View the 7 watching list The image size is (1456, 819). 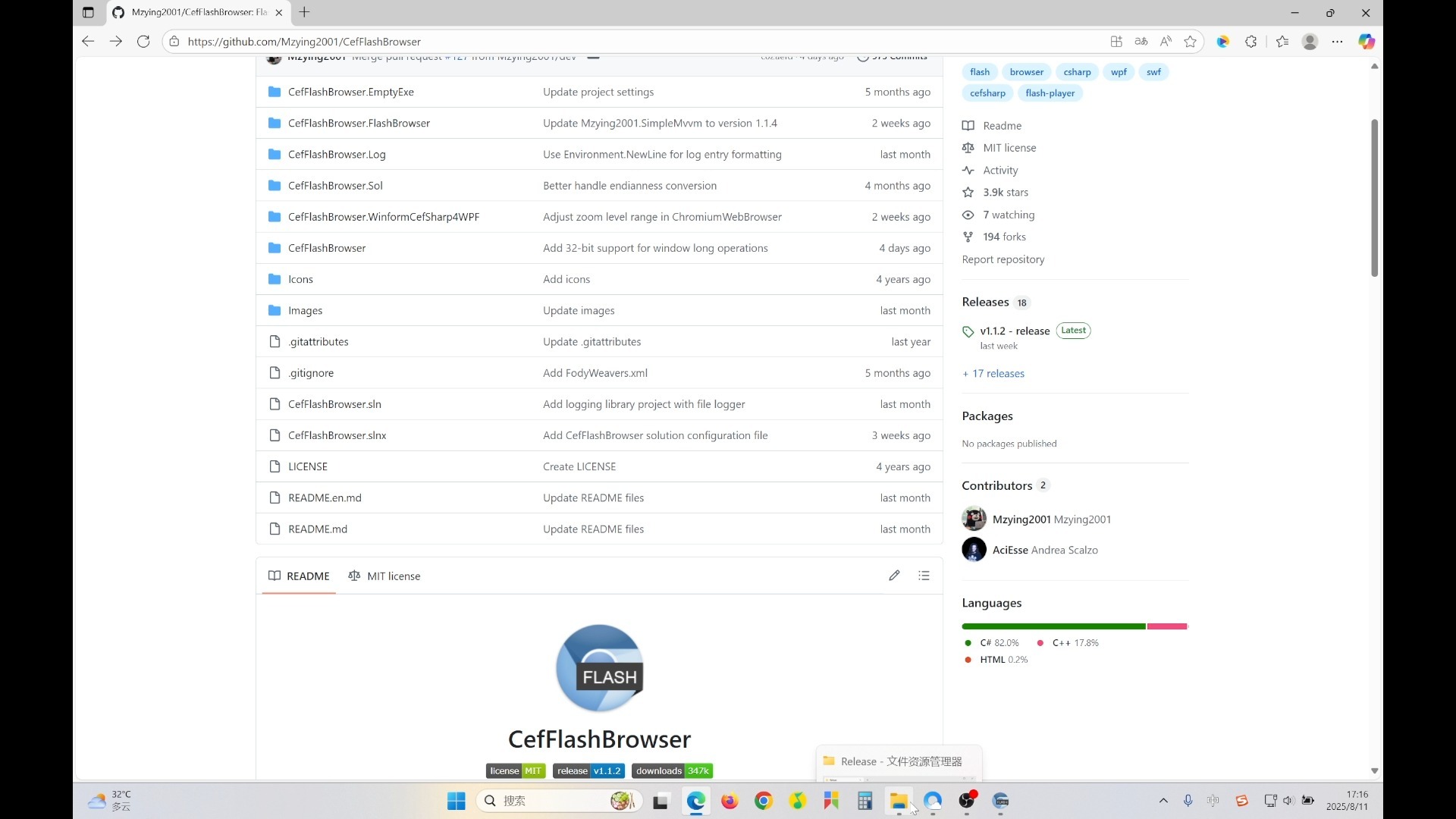click(998, 215)
